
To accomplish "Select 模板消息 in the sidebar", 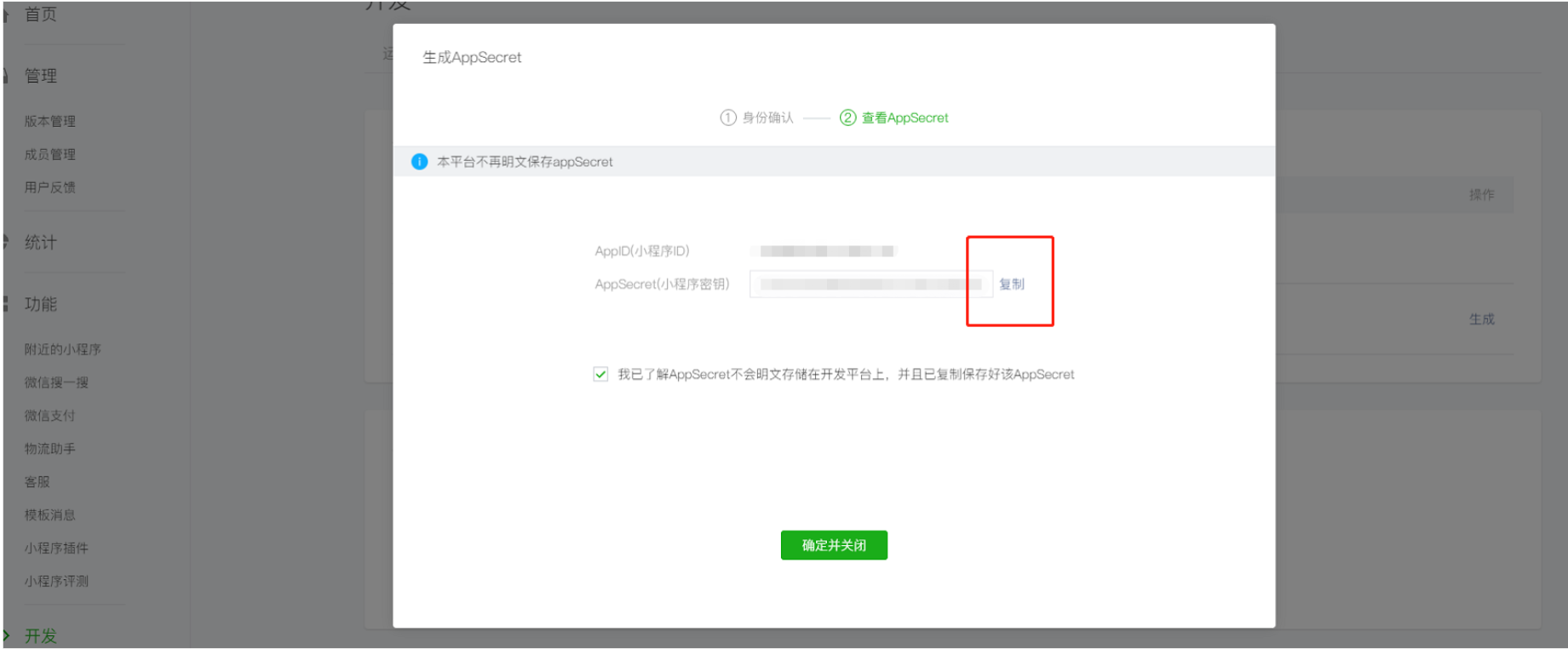I will [49, 515].
